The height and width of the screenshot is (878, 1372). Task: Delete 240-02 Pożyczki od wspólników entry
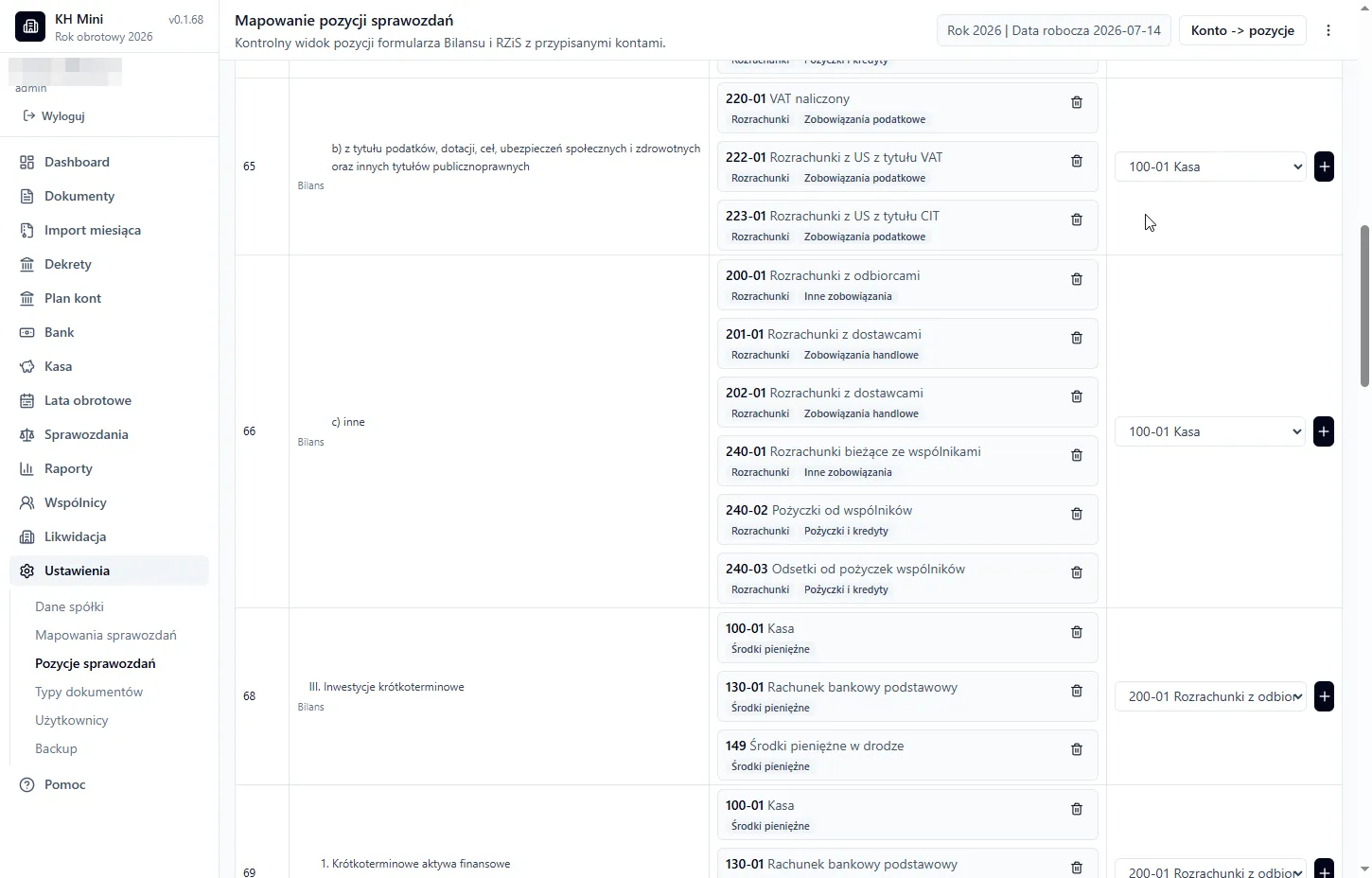[x=1076, y=514]
